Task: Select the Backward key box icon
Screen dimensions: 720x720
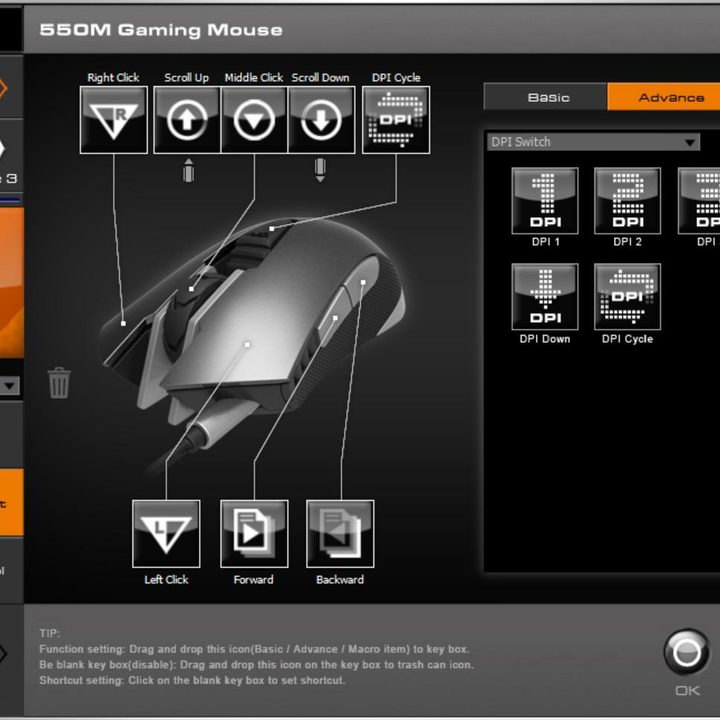Action: pos(340,534)
